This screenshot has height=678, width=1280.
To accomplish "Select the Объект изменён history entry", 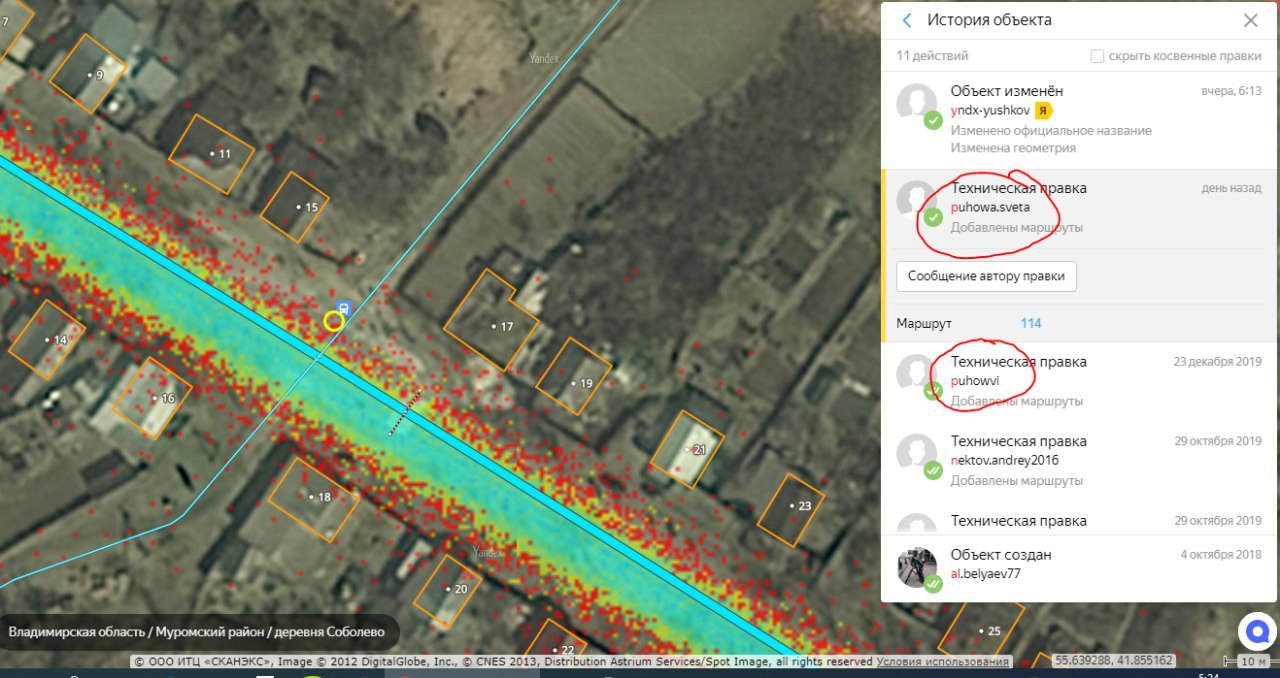I will (x=1079, y=119).
